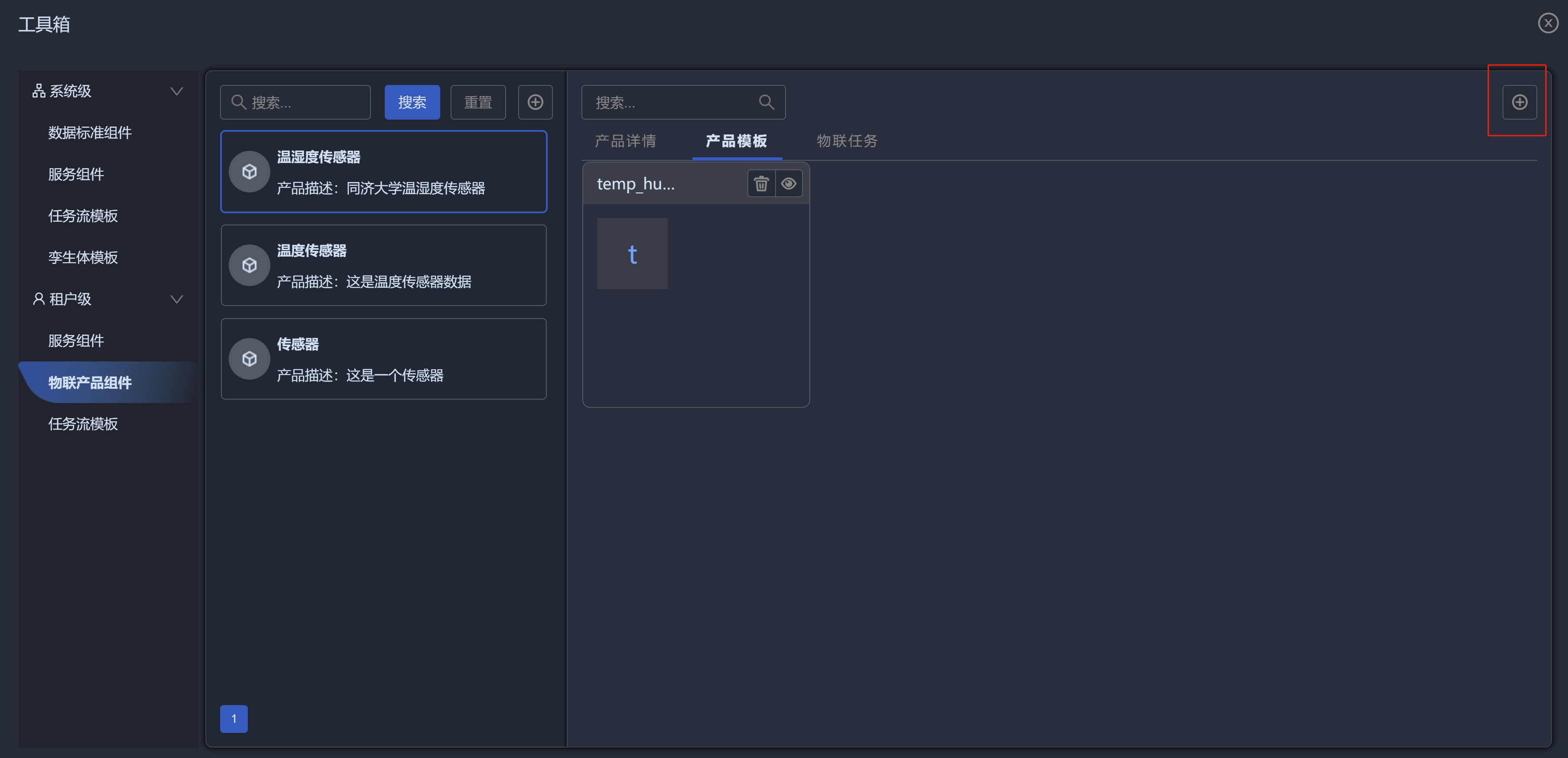Image resolution: width=1568 pixels, height=758 pixels.
Task: Close the 工具箱 dialog
Action: point(1548,23)
